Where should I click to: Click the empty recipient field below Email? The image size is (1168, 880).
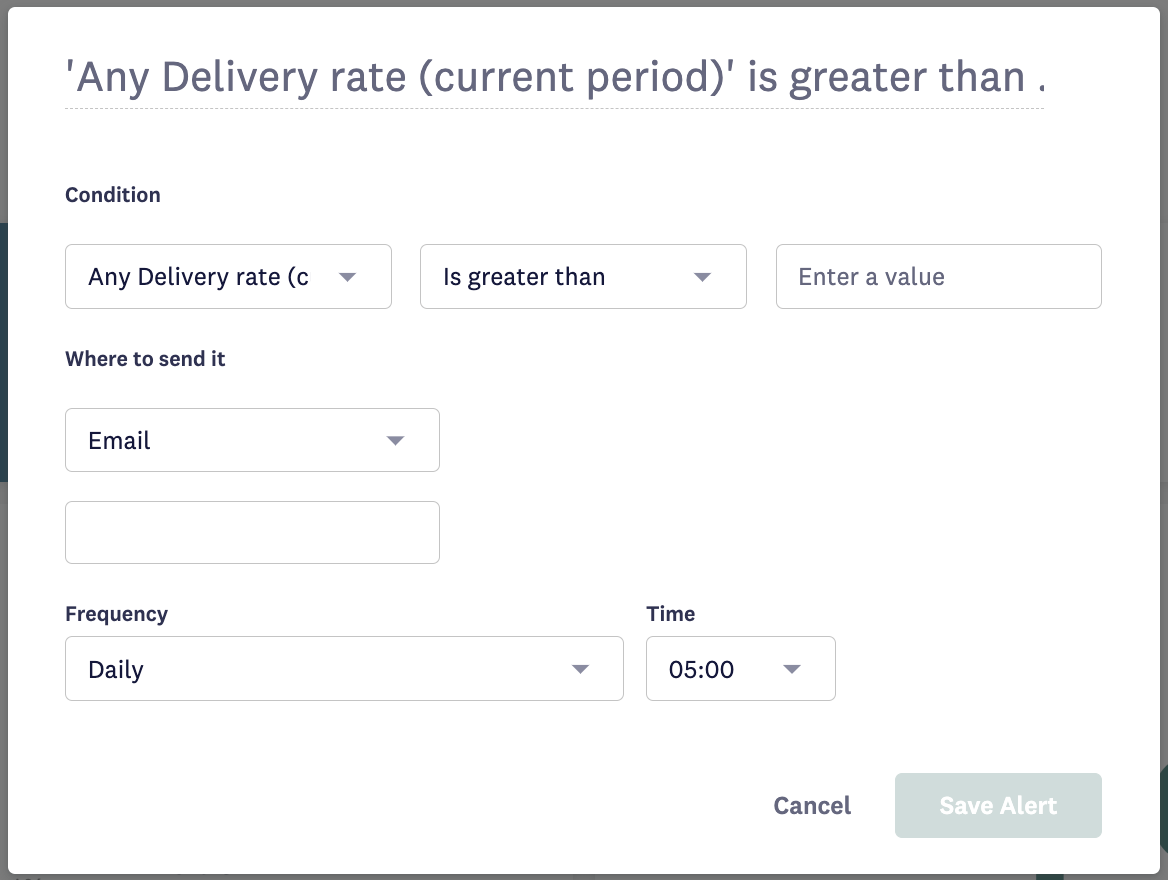click(x=252, y=533)
